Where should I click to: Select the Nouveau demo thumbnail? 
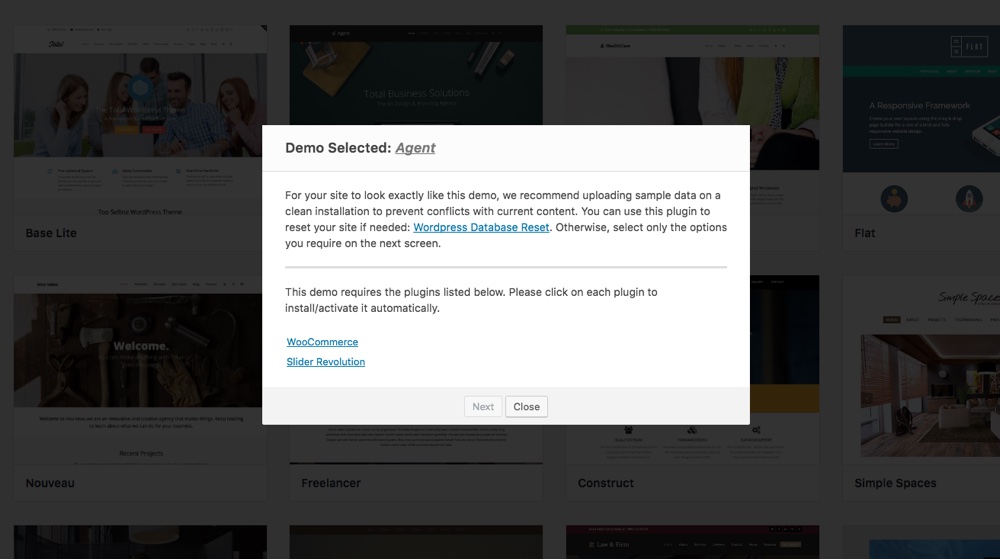coord(140,370)
